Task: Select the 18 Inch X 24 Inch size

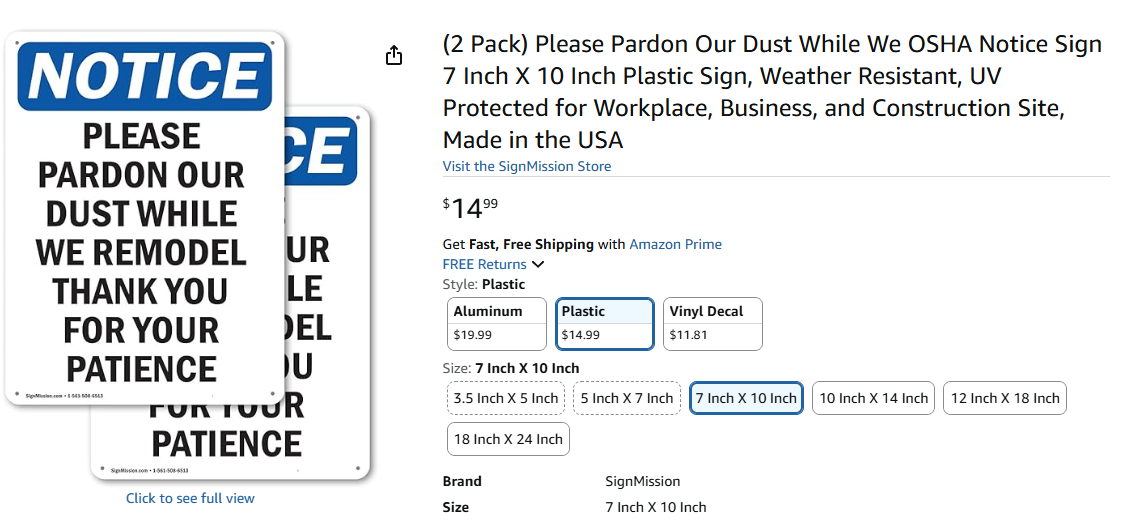Action: (x=508, y=439)
